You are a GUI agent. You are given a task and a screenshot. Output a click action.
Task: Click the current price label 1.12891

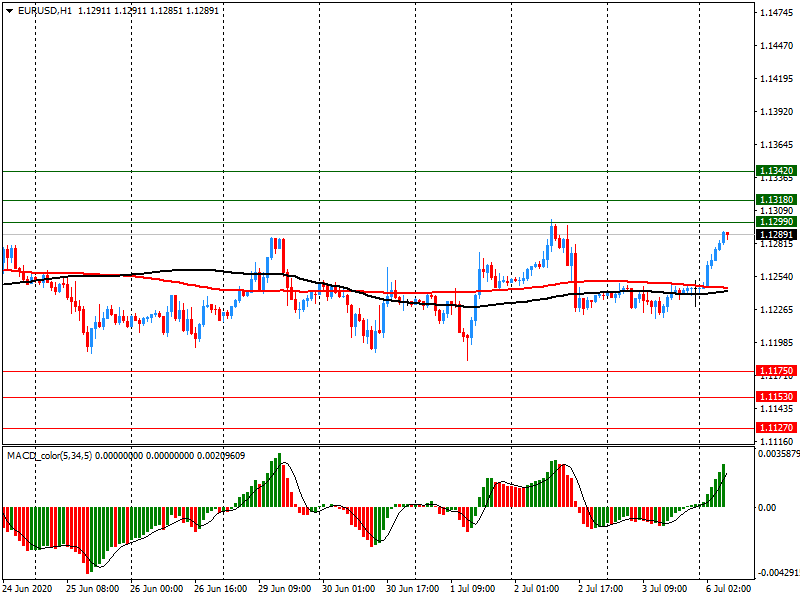[776, 234]
